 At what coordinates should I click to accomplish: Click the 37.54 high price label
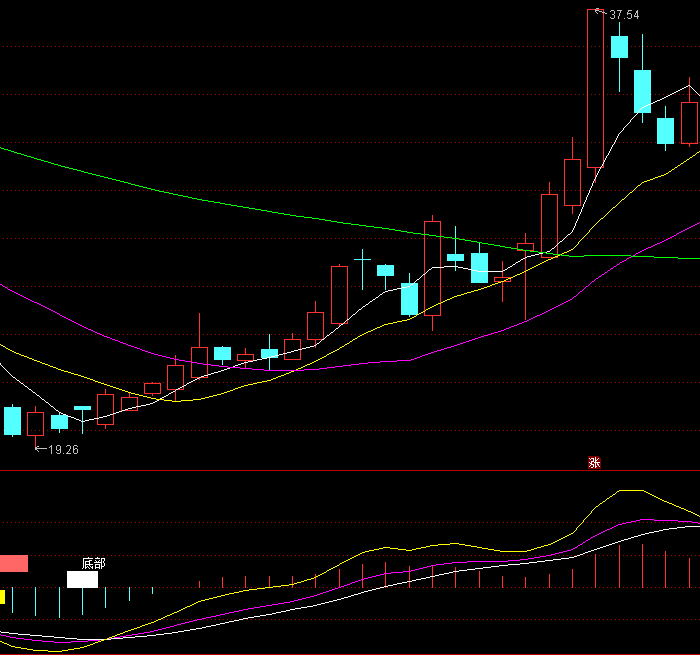pos(624,15)
